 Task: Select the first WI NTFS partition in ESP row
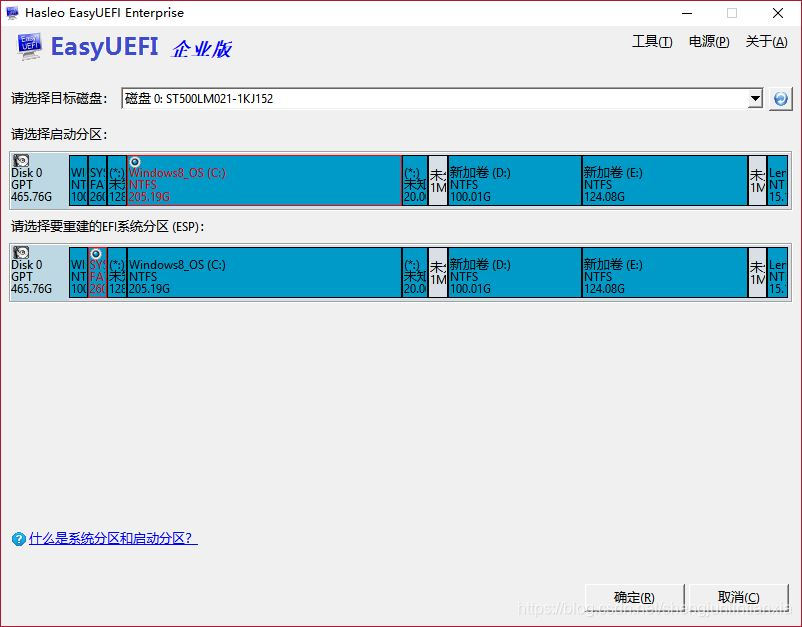point(78,273)
